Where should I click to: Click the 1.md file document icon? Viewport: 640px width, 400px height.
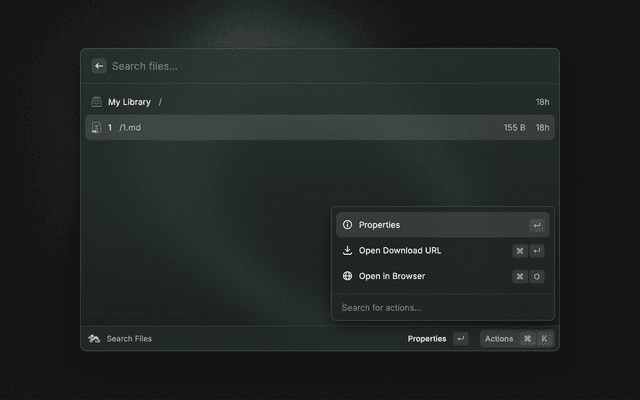point(97,128)
